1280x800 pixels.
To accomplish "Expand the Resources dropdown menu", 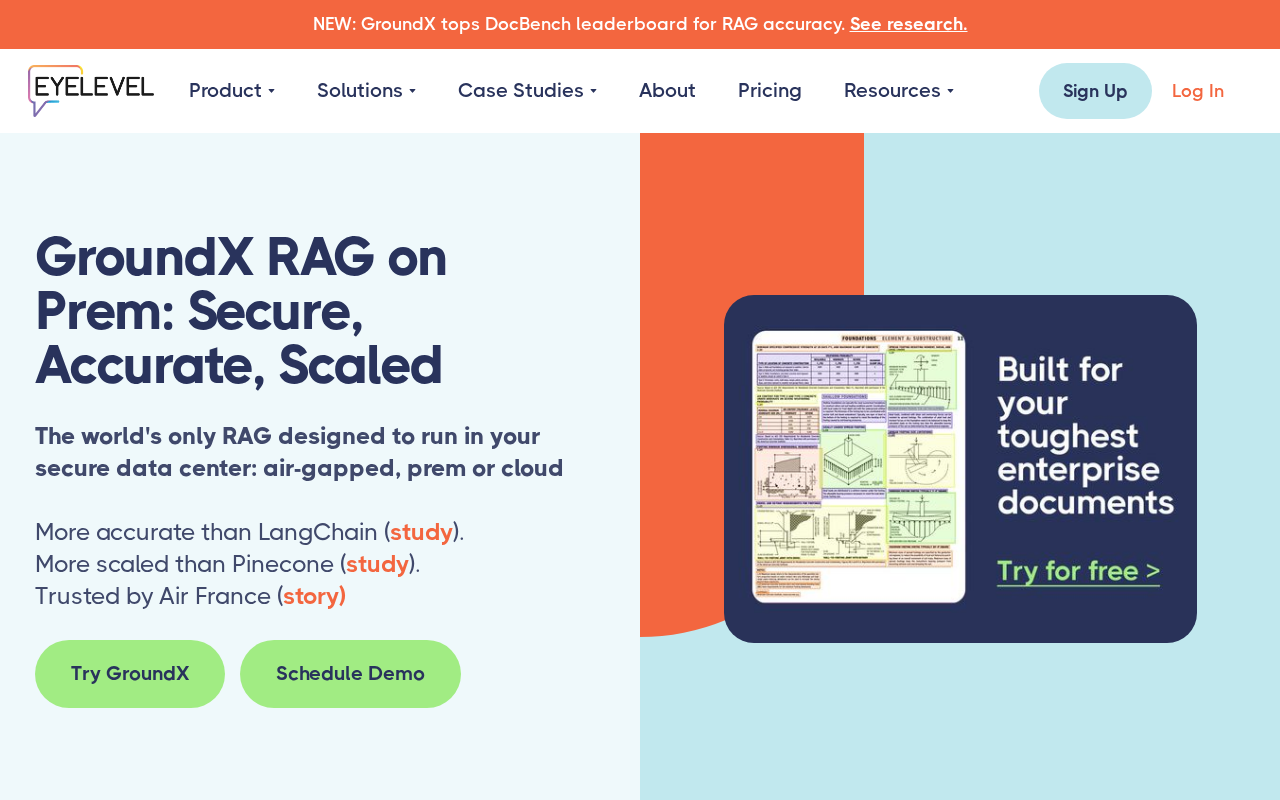I will (899, 91).
